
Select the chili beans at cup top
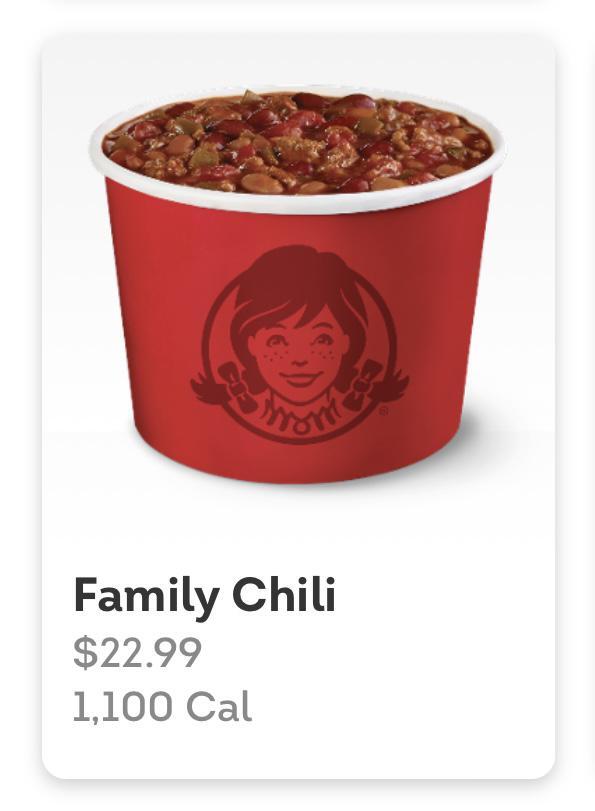[298, 142]
